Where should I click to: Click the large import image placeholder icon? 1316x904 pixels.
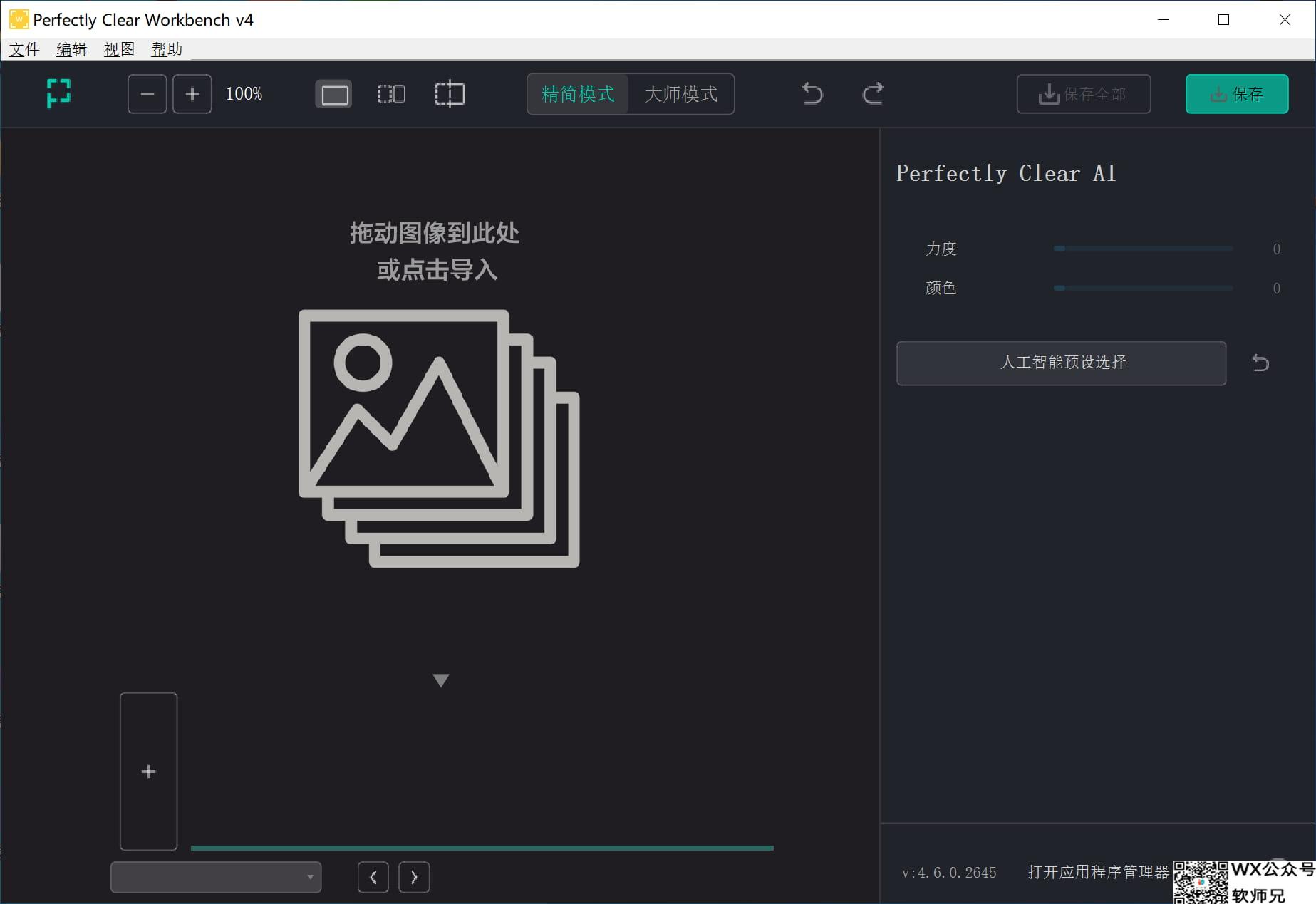pyautogui.click(x=439, y=438)
